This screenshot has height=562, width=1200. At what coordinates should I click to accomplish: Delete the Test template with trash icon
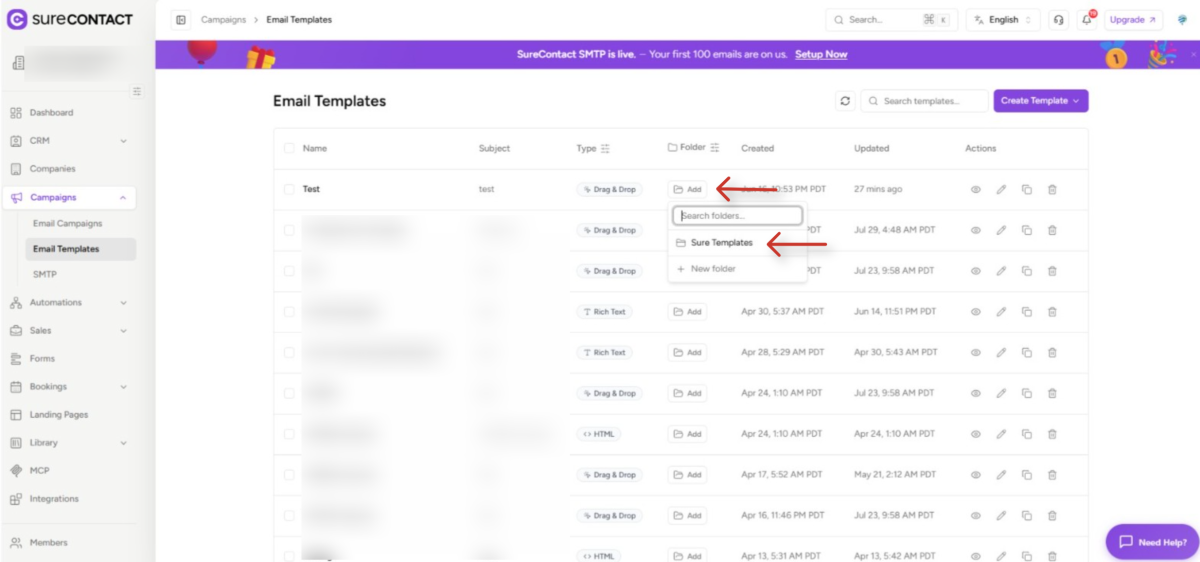1052,189
